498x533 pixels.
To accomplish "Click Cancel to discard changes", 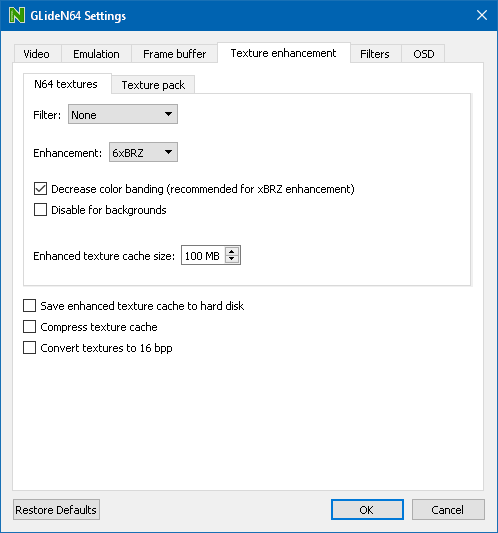I will (448, 510).
